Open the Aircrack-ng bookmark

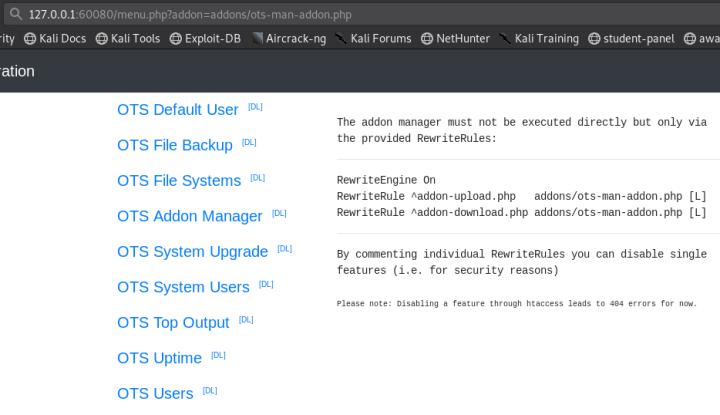289,39
